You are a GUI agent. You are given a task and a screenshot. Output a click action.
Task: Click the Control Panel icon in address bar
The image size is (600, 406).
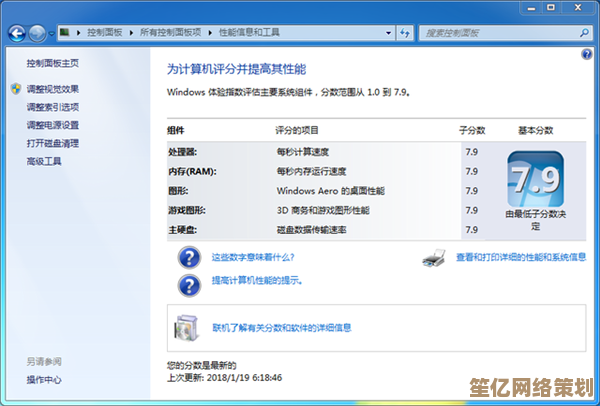[65, 33]
